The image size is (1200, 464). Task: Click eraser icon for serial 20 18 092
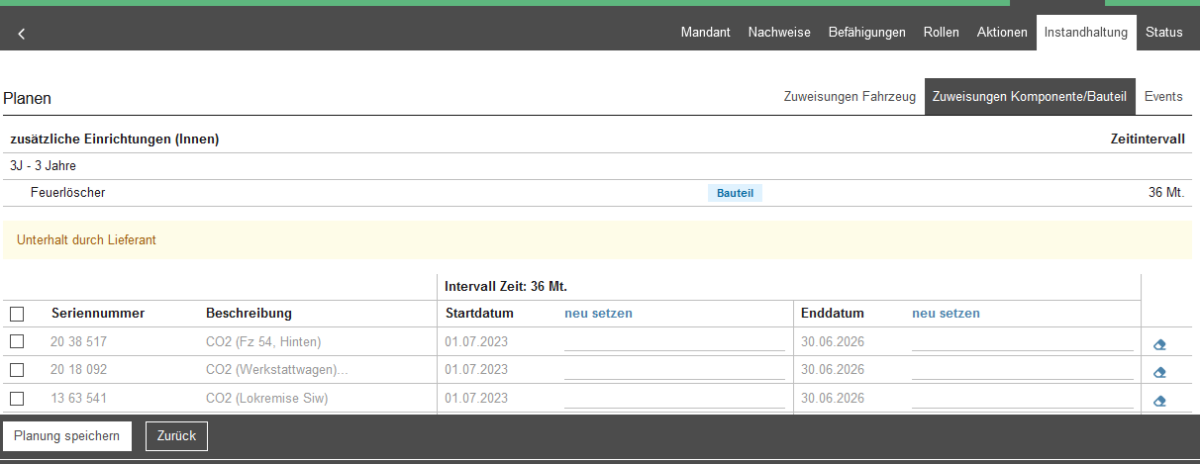coord(1160,372)
